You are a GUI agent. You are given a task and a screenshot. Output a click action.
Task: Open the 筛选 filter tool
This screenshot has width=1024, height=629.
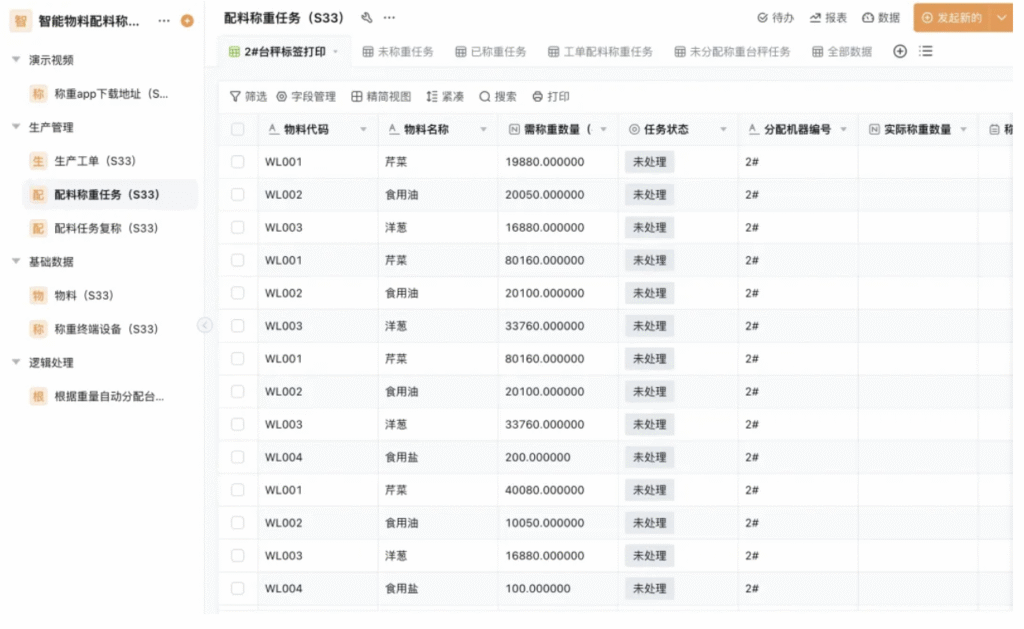tap(248, 97)
